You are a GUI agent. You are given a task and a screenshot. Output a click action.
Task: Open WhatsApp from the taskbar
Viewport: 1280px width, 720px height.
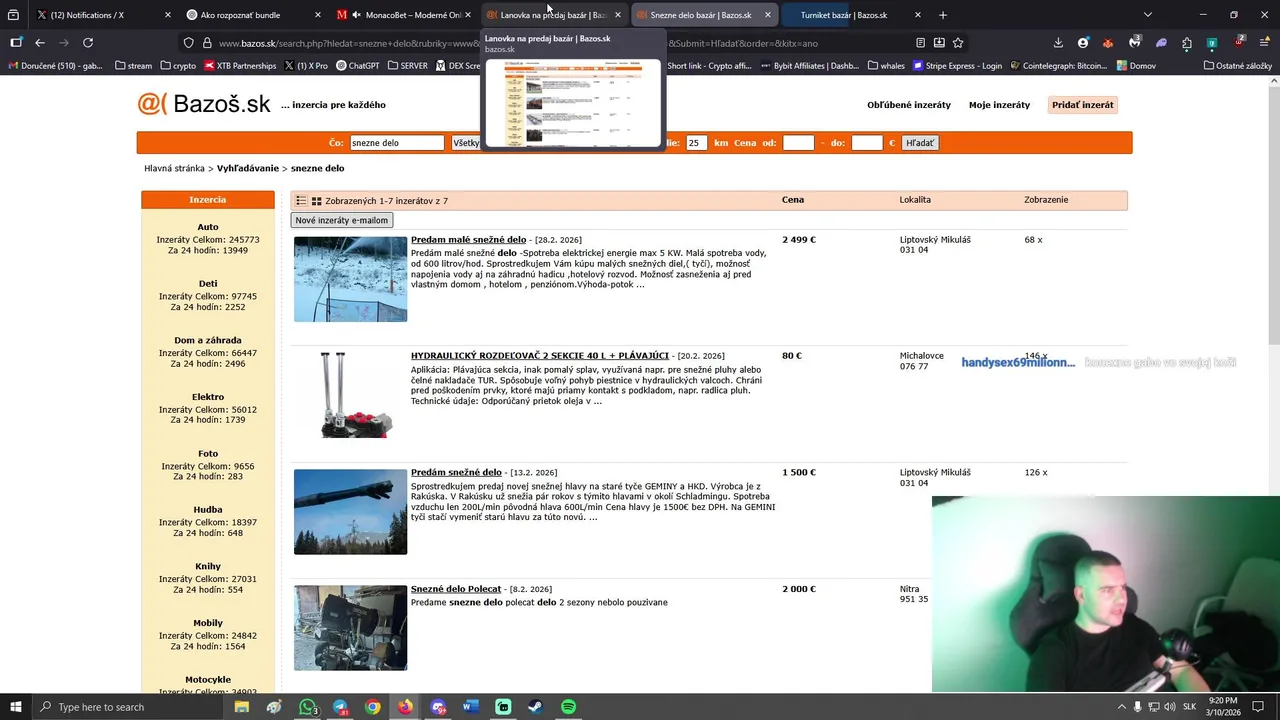(308, 707)
